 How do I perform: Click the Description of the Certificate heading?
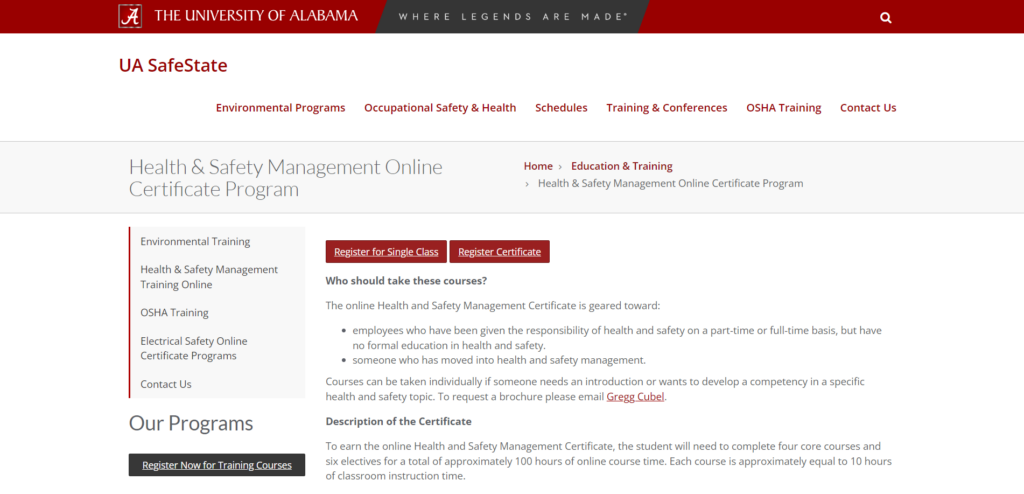pos(398,421)
